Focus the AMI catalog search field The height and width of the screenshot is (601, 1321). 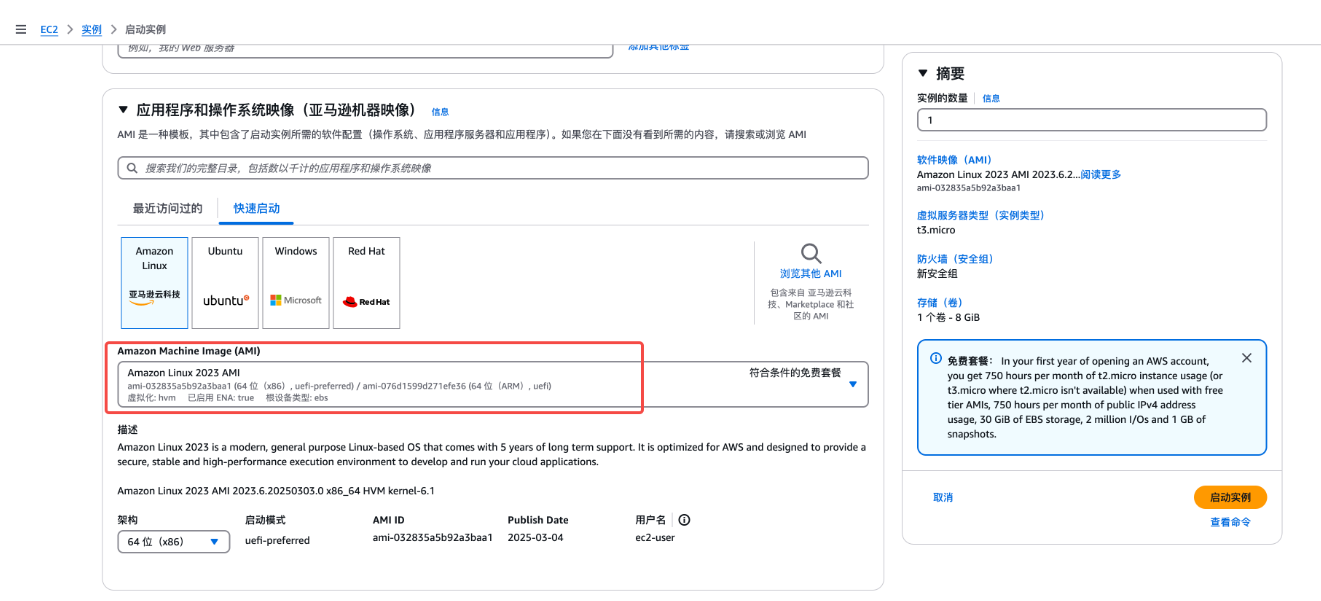(492, 168)
